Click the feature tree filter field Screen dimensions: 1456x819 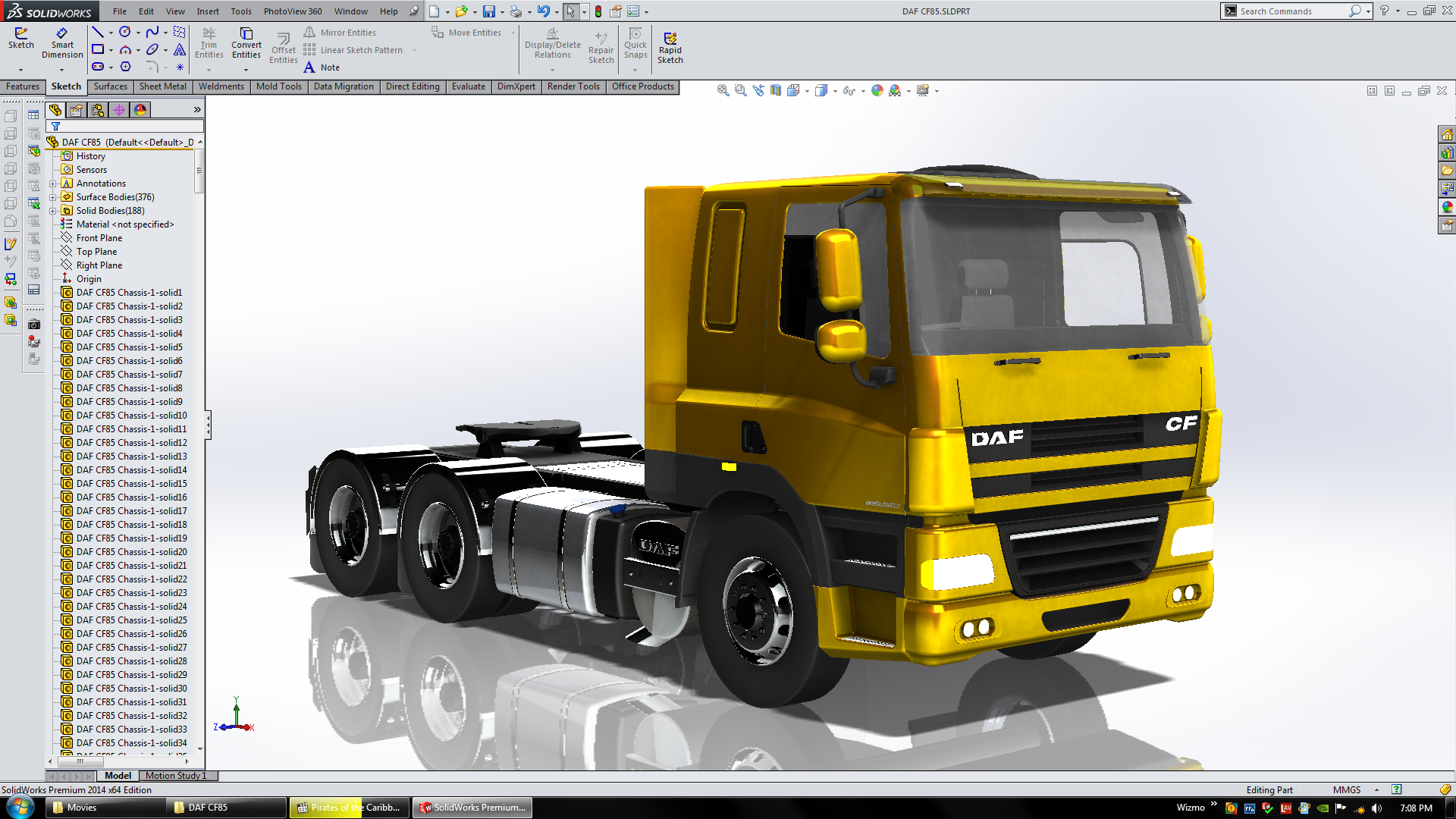tap(125, 126)
